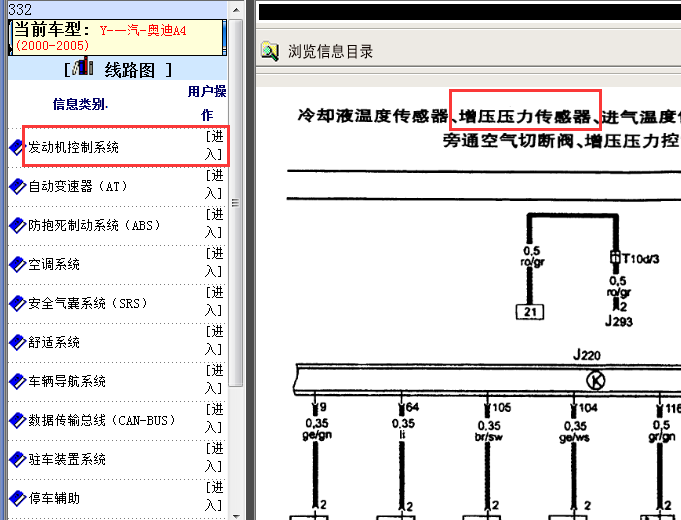Screen dimensions: 681x520
Task: Open 停车辅助 category
Action: point(54,498)
